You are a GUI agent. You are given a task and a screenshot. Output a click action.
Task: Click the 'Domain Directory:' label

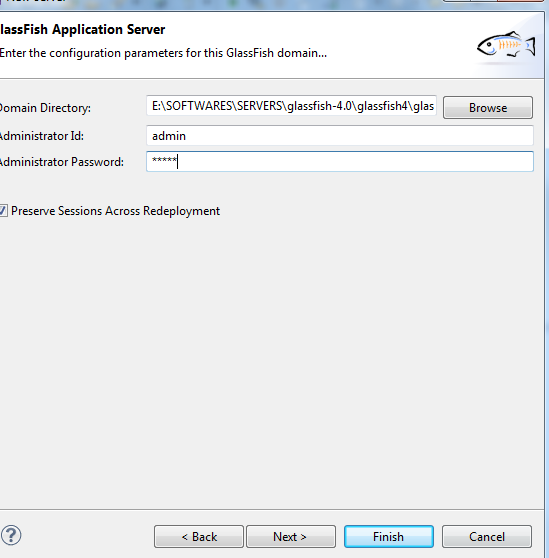tap(45, 108)
